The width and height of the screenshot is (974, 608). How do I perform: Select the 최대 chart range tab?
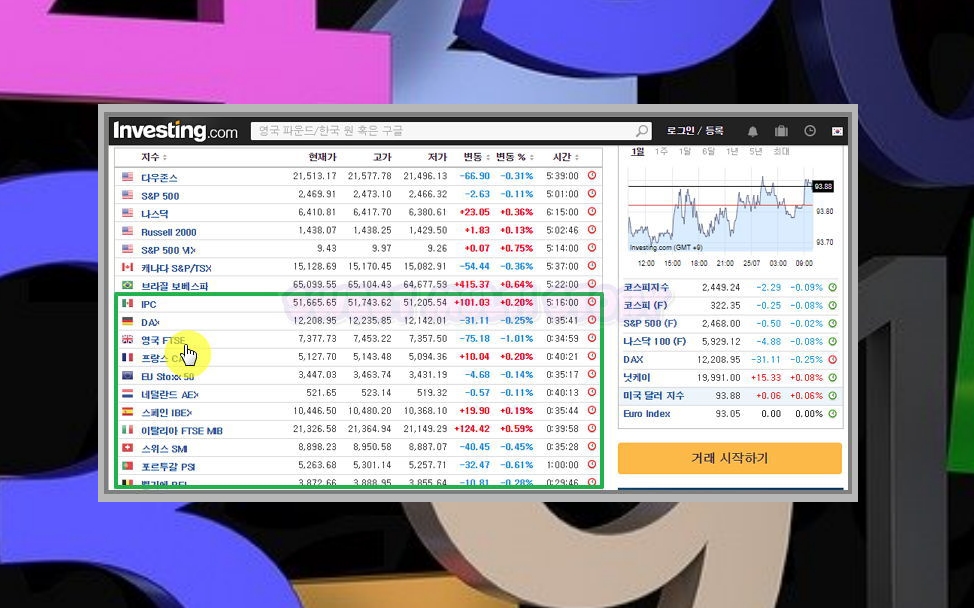click(x=781, y=152)
